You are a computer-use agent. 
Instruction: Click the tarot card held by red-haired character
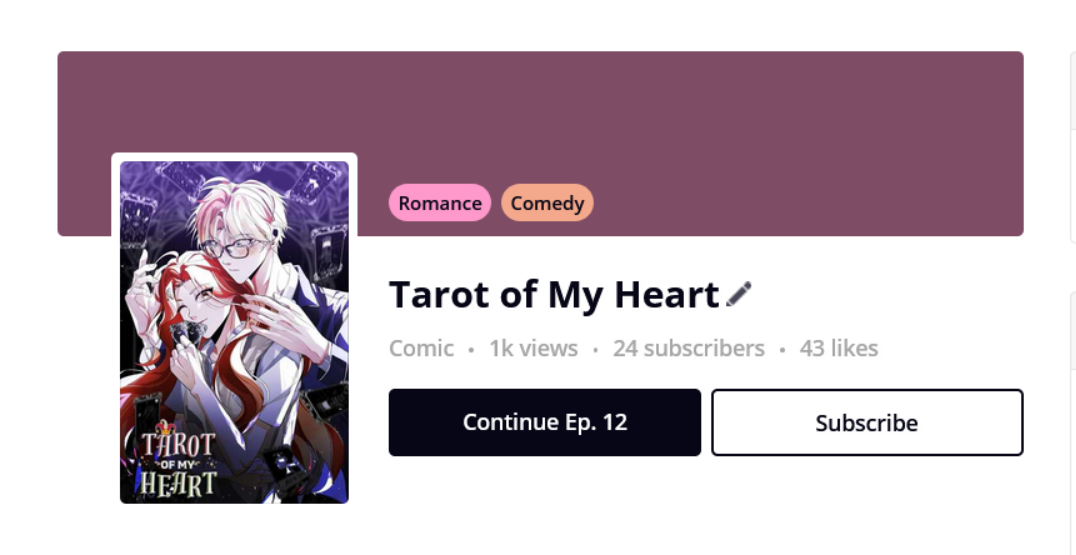click(x=184, y=334)
